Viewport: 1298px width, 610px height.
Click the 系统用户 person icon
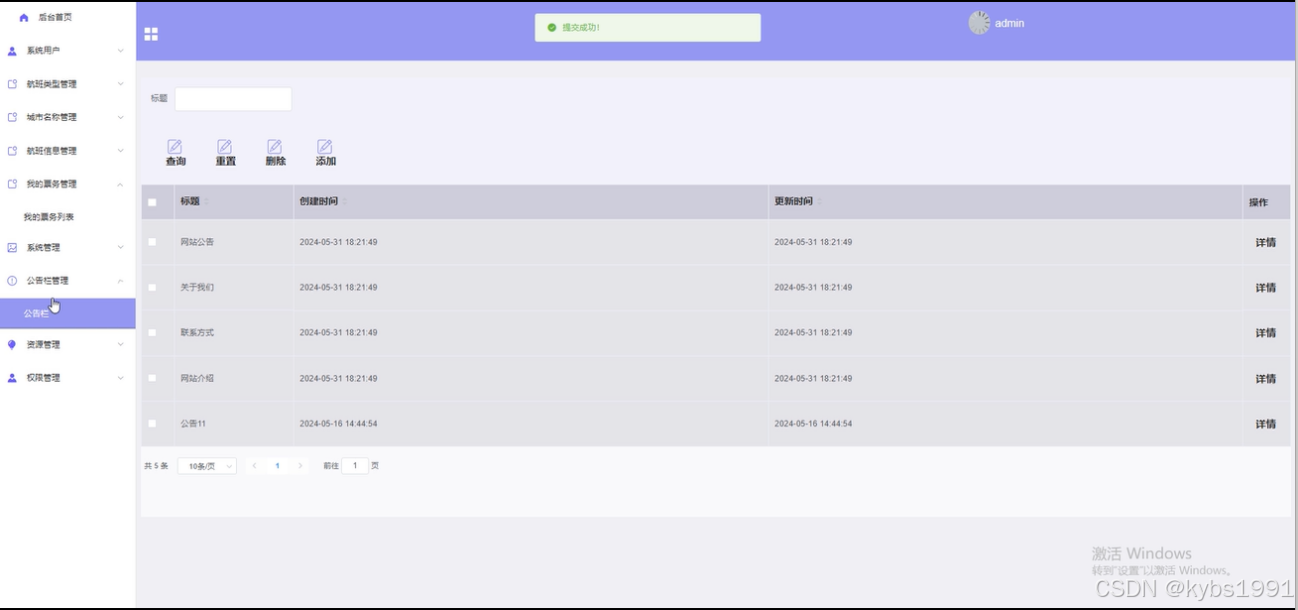coord(12,51)
